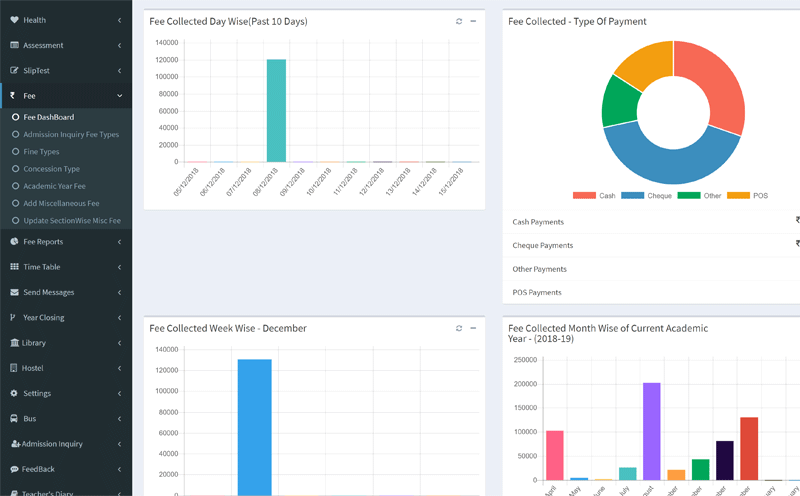Click the pink April bar in monthly chart
This screenshot has height=496, width=800.
click(555, 455)
